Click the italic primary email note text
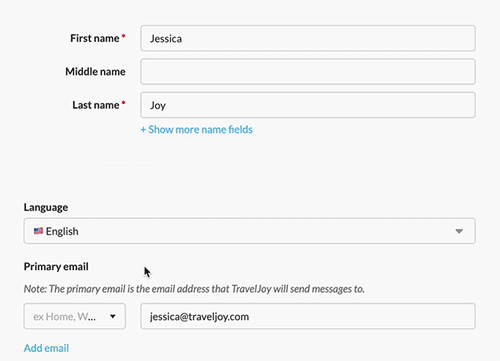 pyautogui.click(x=194, y=289)
